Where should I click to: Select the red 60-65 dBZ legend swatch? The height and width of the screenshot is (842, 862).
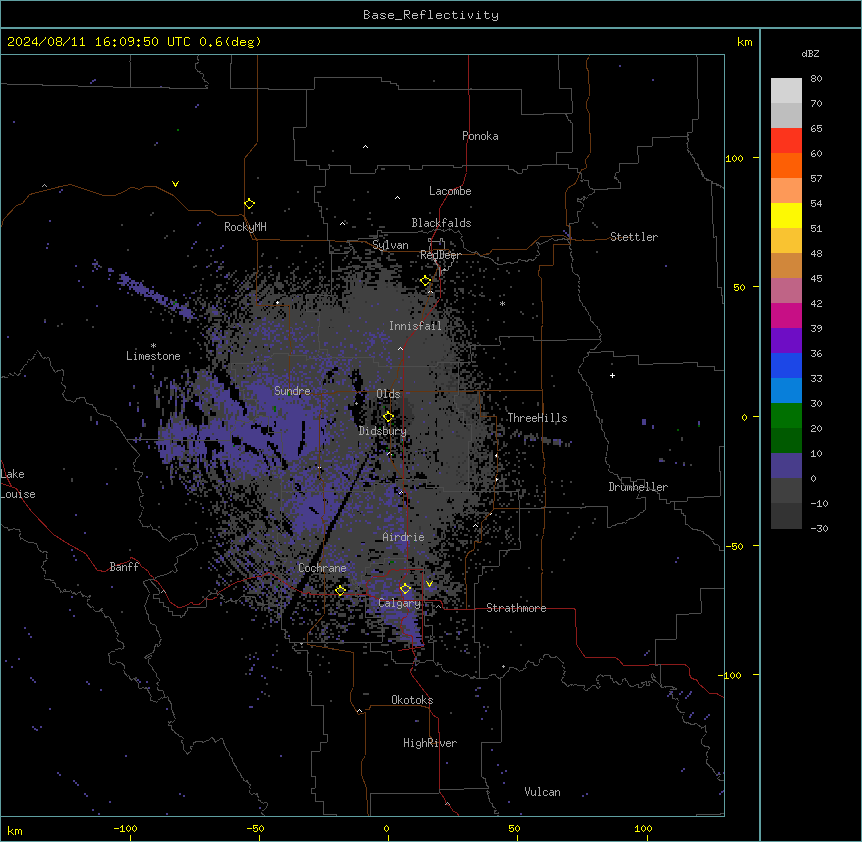click(x=786, y=141)
